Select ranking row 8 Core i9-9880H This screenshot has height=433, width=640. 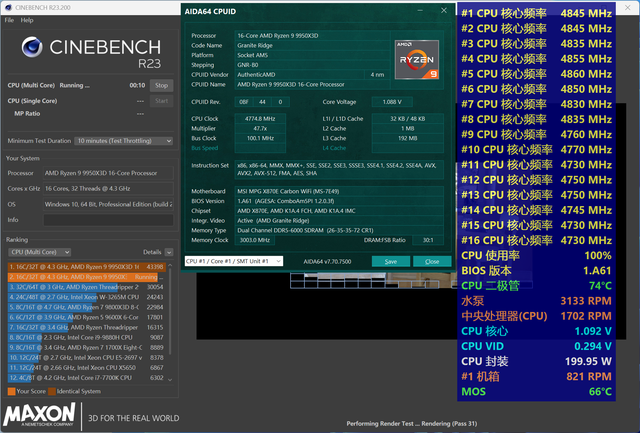click(x=86, y=338)
